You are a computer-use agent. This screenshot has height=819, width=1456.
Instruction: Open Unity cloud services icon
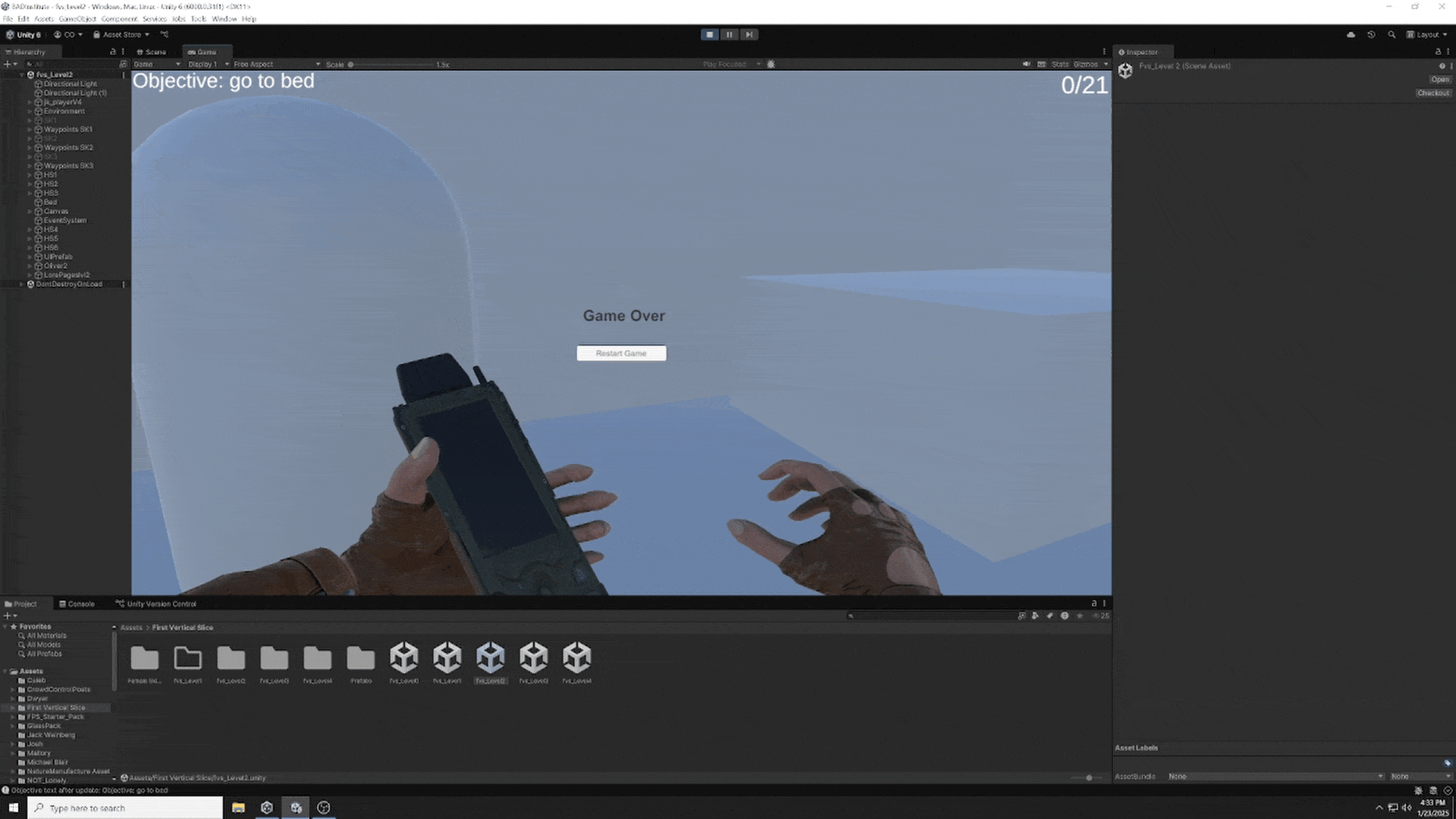(x=1351, y=35)
